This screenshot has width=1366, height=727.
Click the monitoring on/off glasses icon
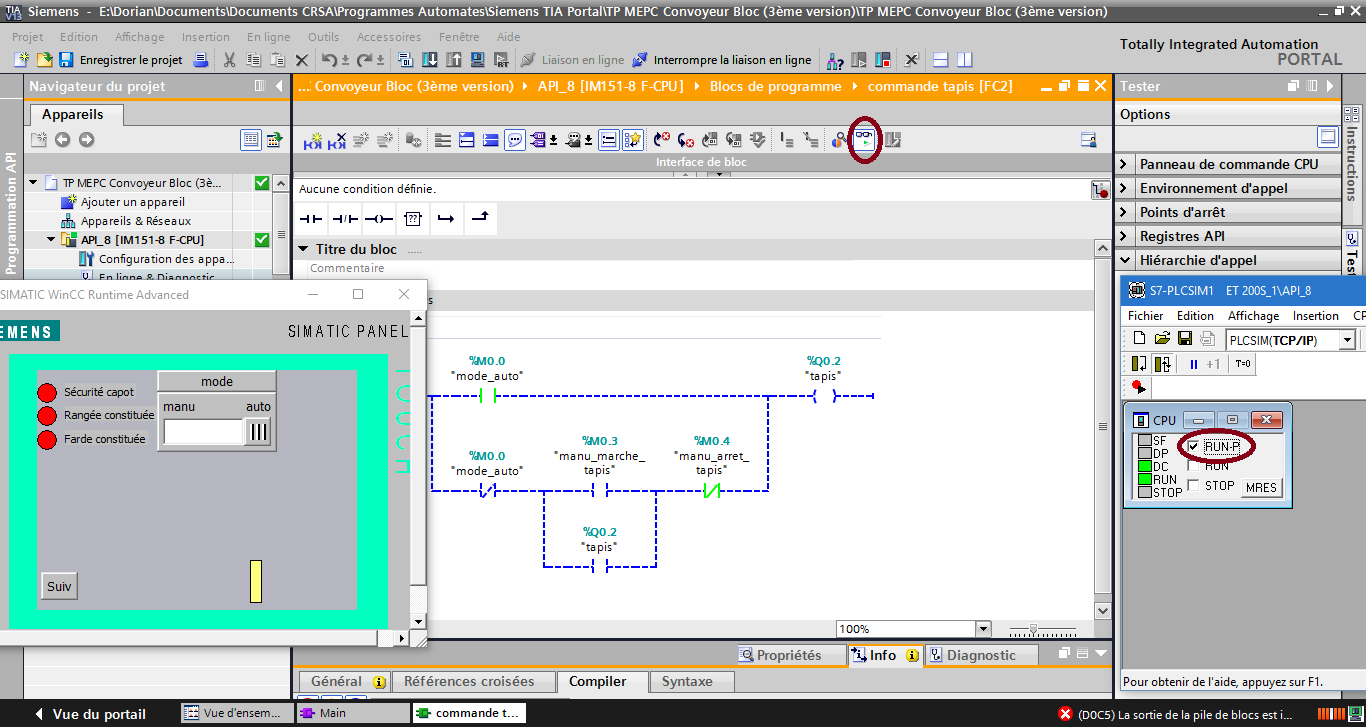click(x=863, y=140)
